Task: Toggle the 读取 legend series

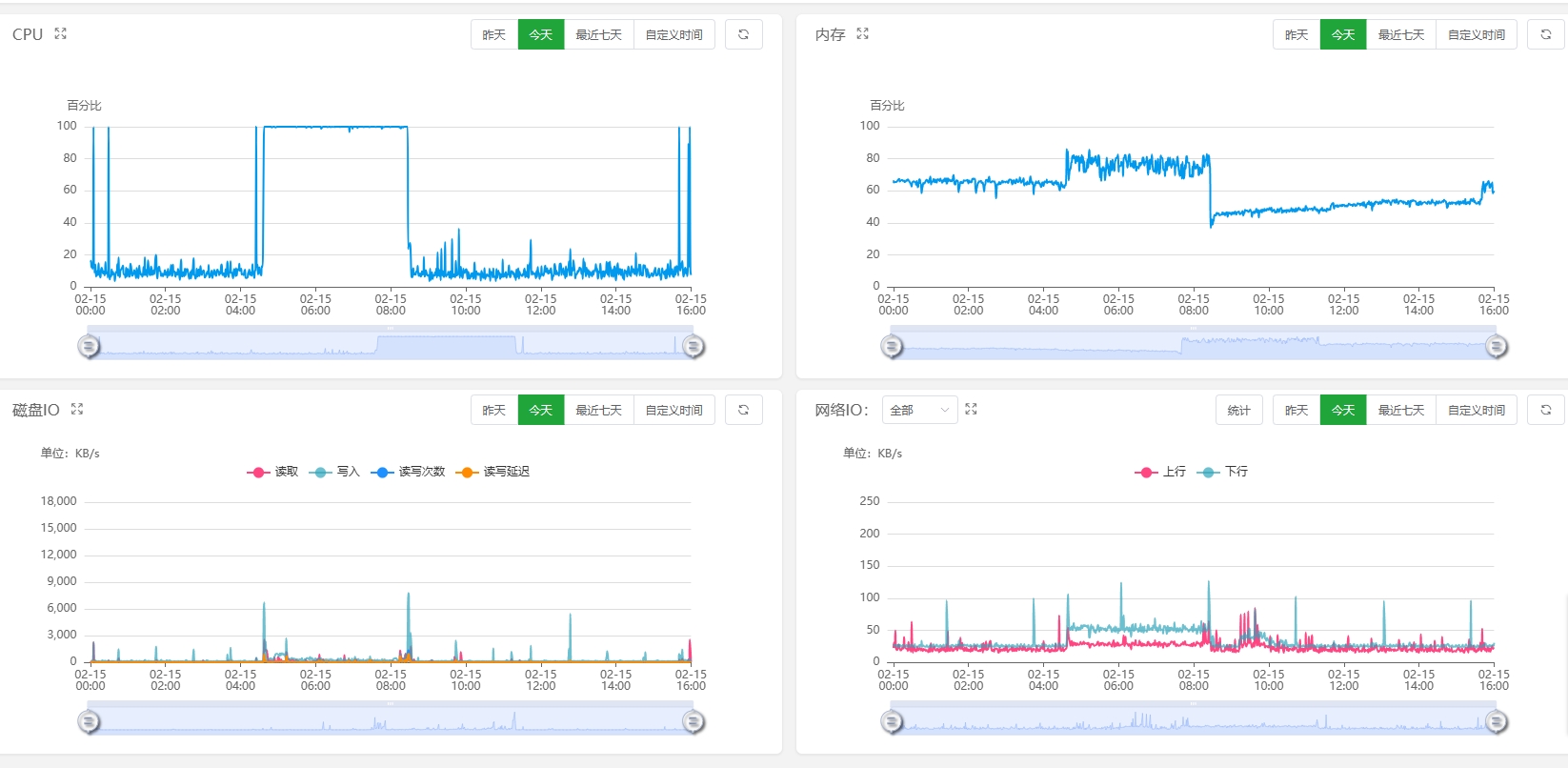Action: (272, 472)
